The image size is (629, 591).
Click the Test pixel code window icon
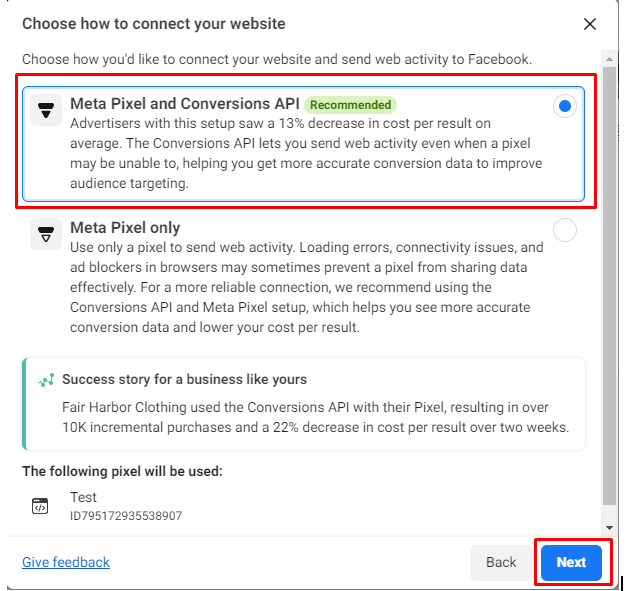[x=40, y=506]
